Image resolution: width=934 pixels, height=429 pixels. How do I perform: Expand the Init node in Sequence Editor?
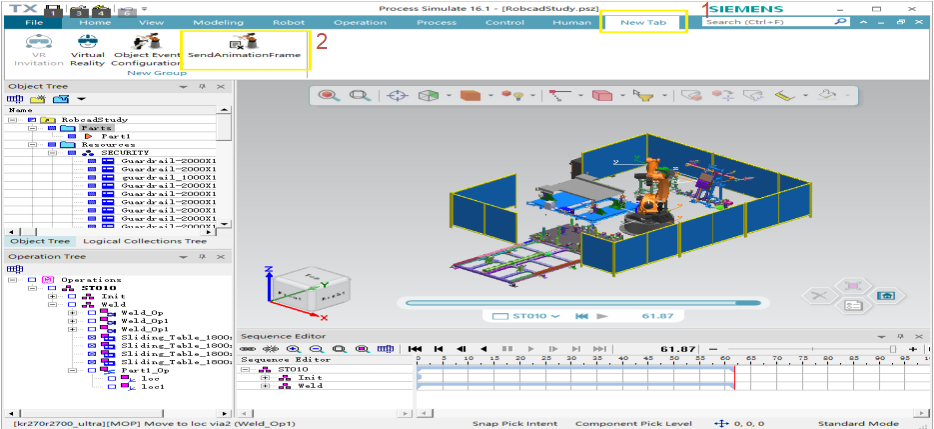point(265,378)
